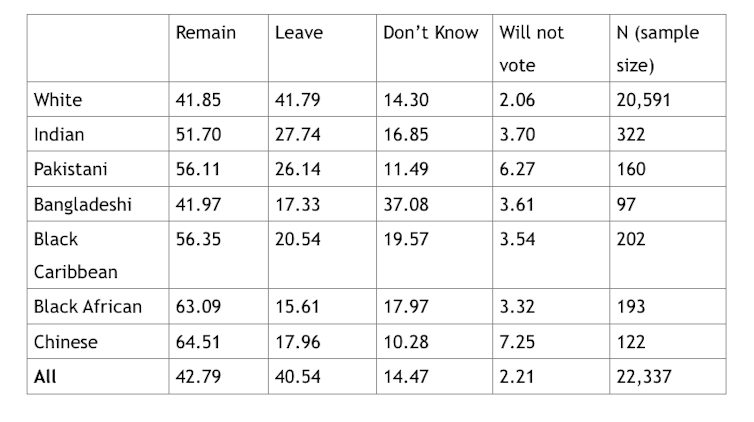
Task: Select the Chinese row label
Action: point(65,342)
